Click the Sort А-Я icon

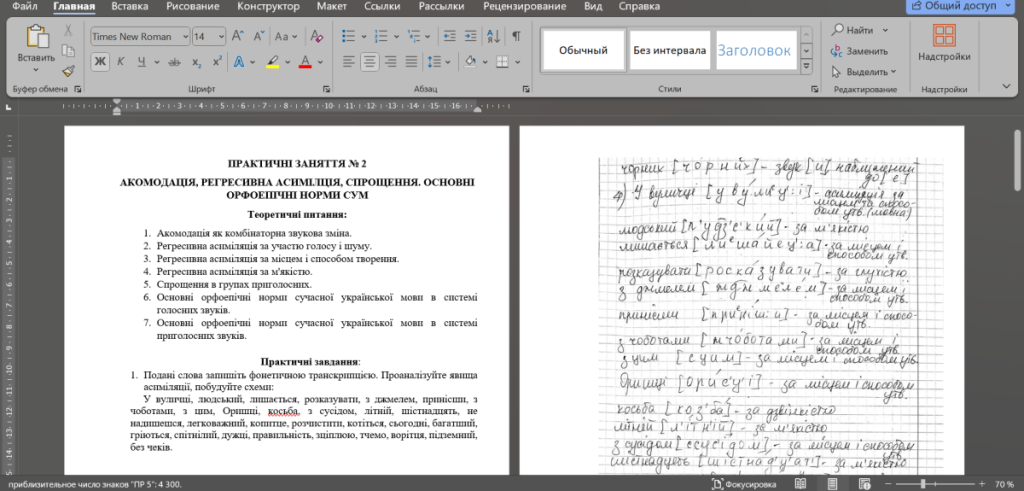tap(493, 36)
